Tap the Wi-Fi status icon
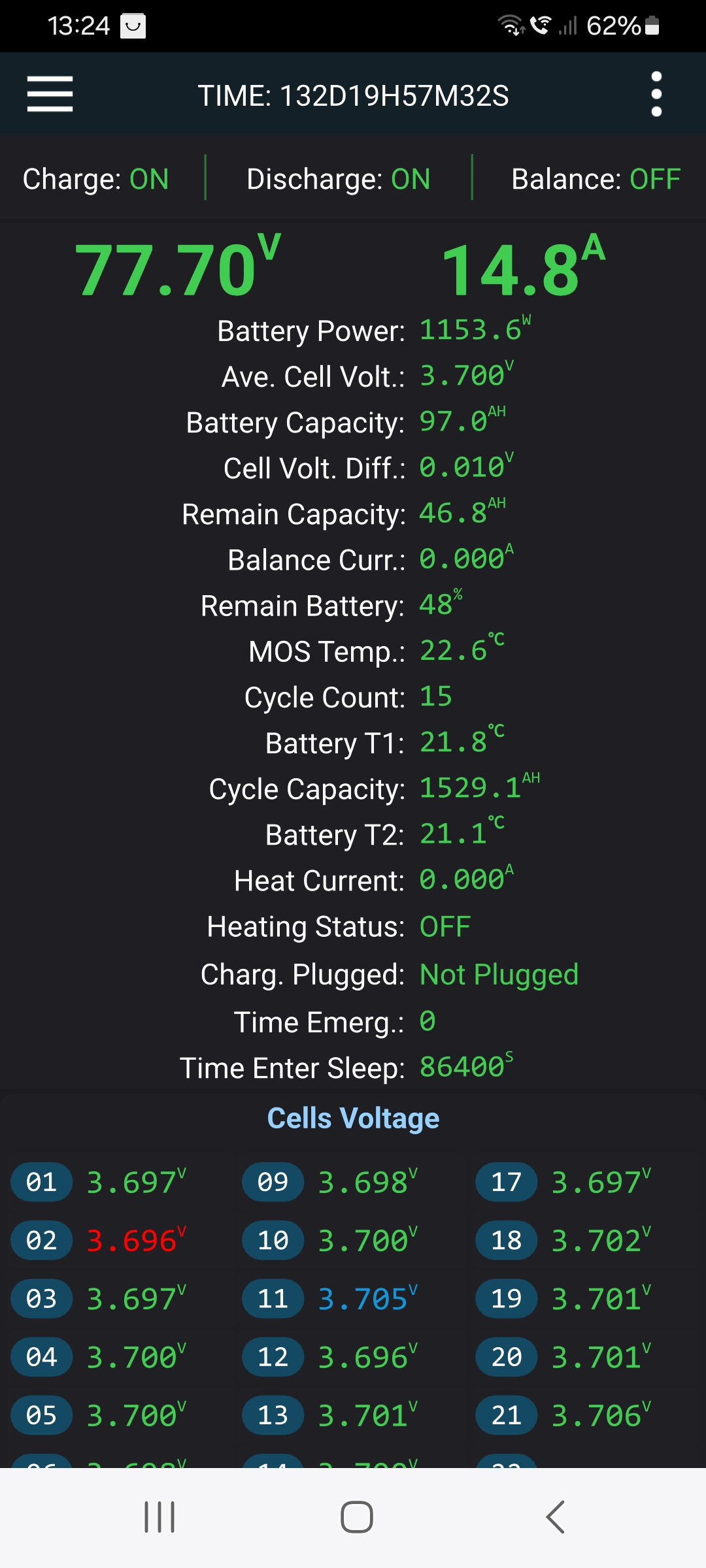Screen dimensions: 706x1568 pos(511,26)
